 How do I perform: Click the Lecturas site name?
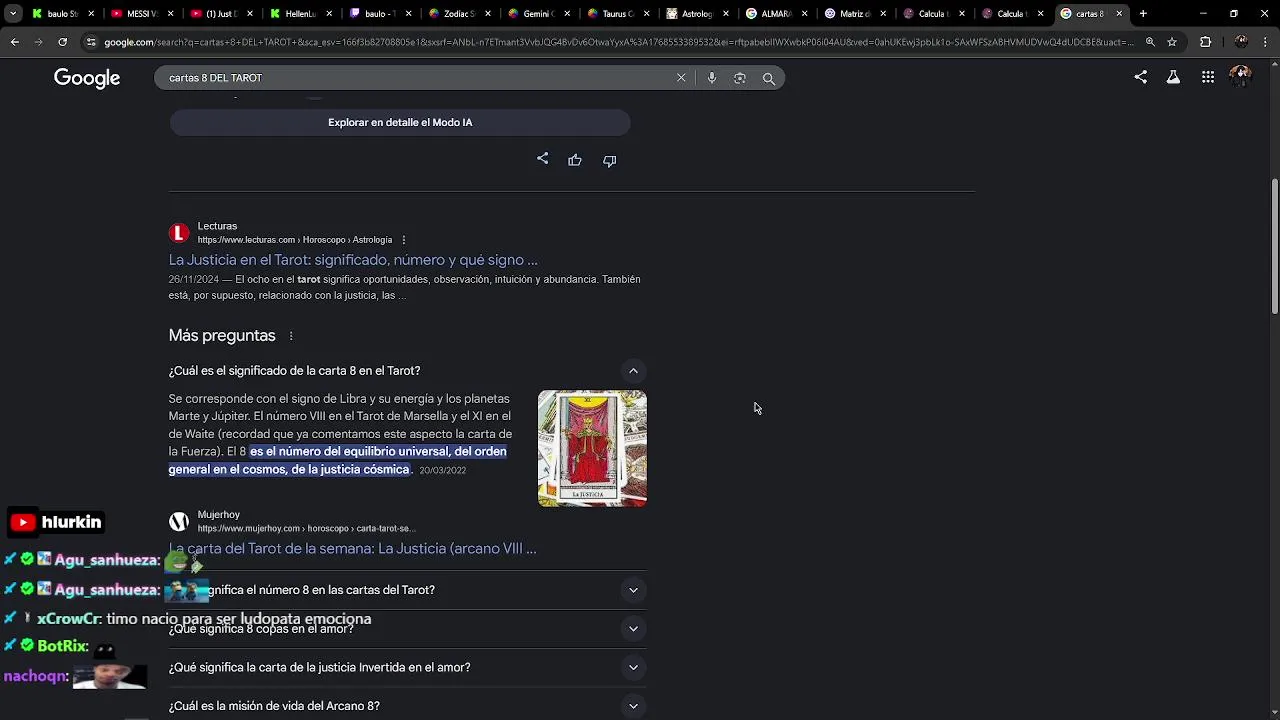coord(217,226)
